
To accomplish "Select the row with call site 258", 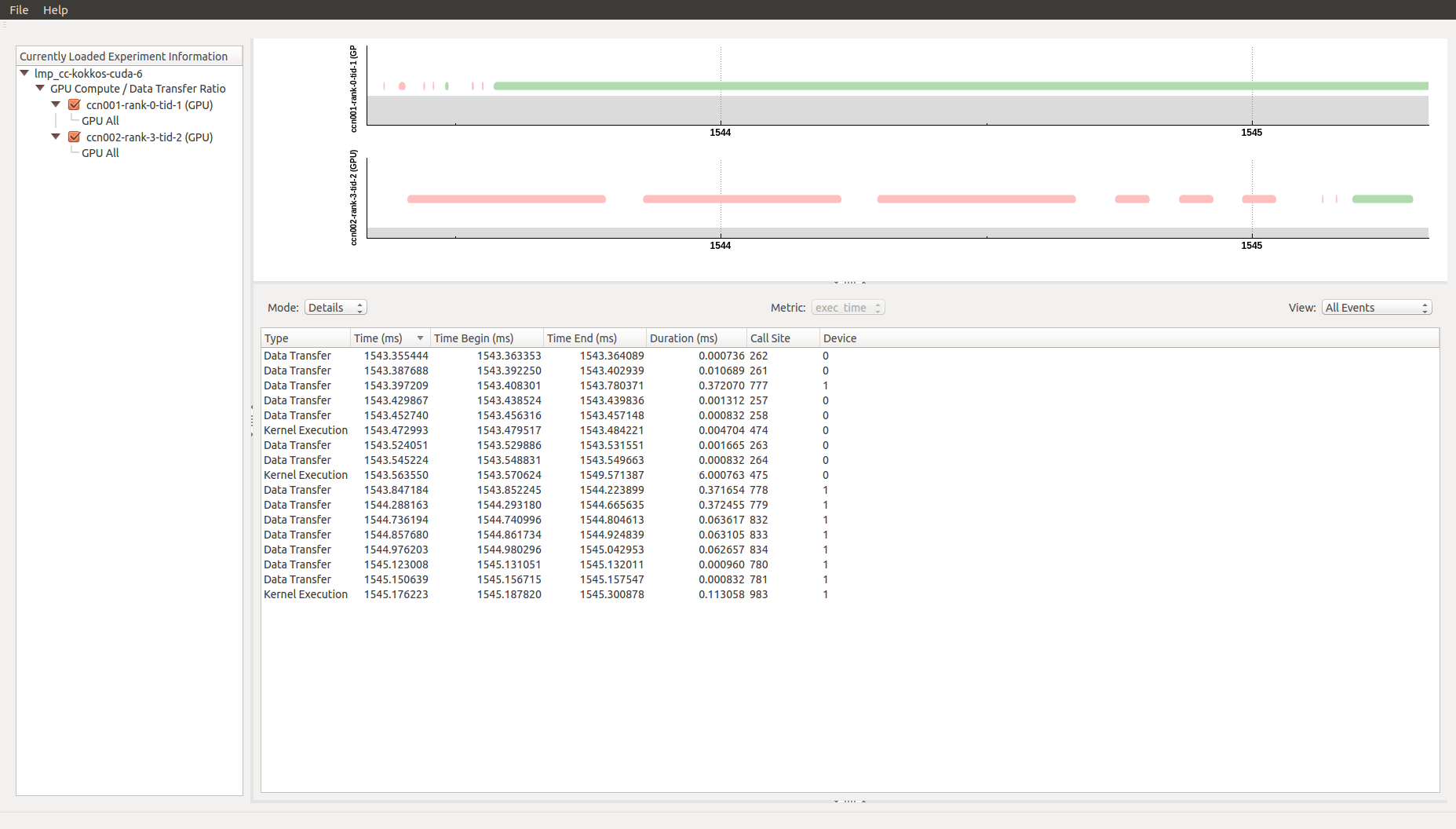I will (850, 415).
